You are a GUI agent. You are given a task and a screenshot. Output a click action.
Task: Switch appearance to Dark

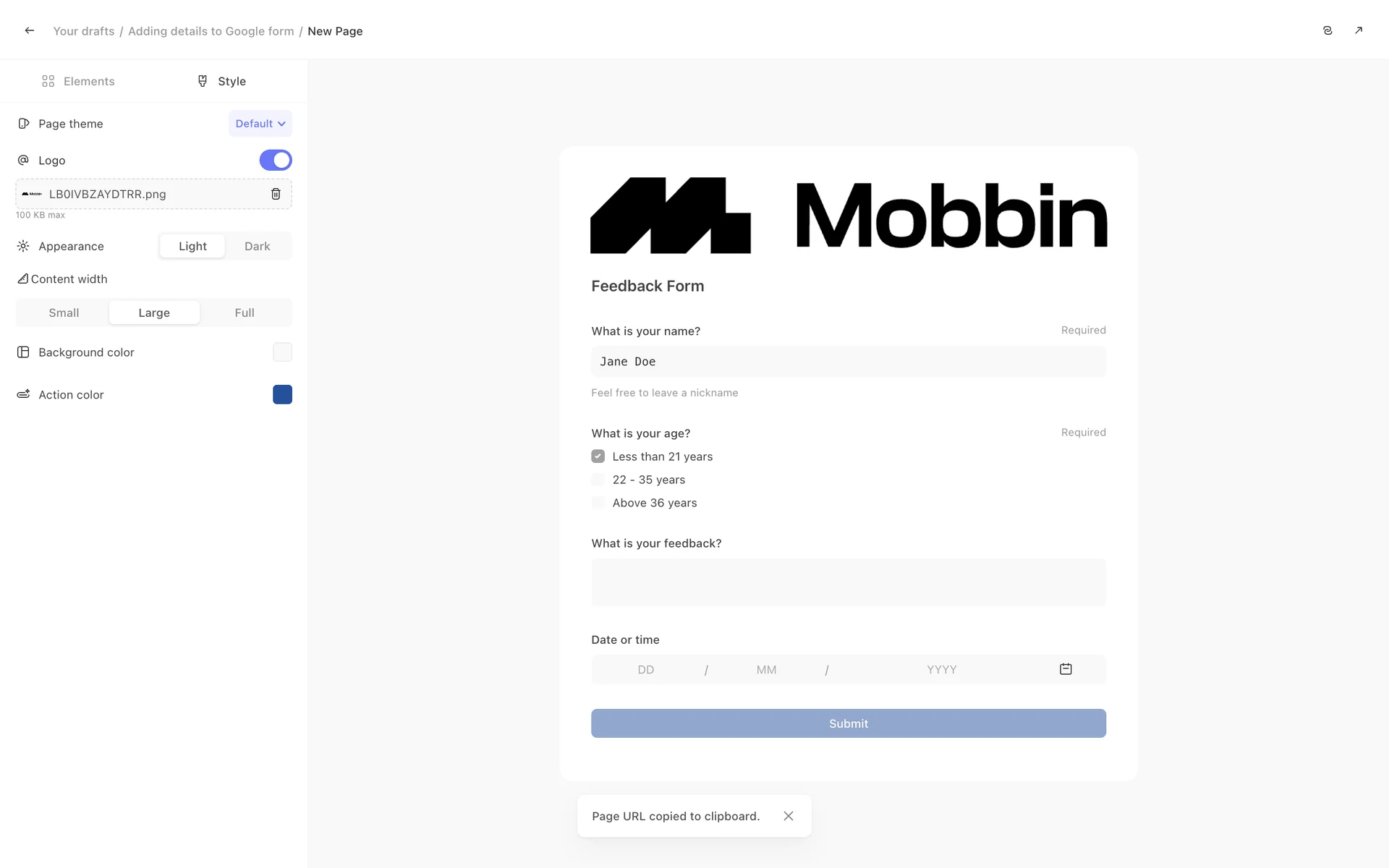(257, 246)
